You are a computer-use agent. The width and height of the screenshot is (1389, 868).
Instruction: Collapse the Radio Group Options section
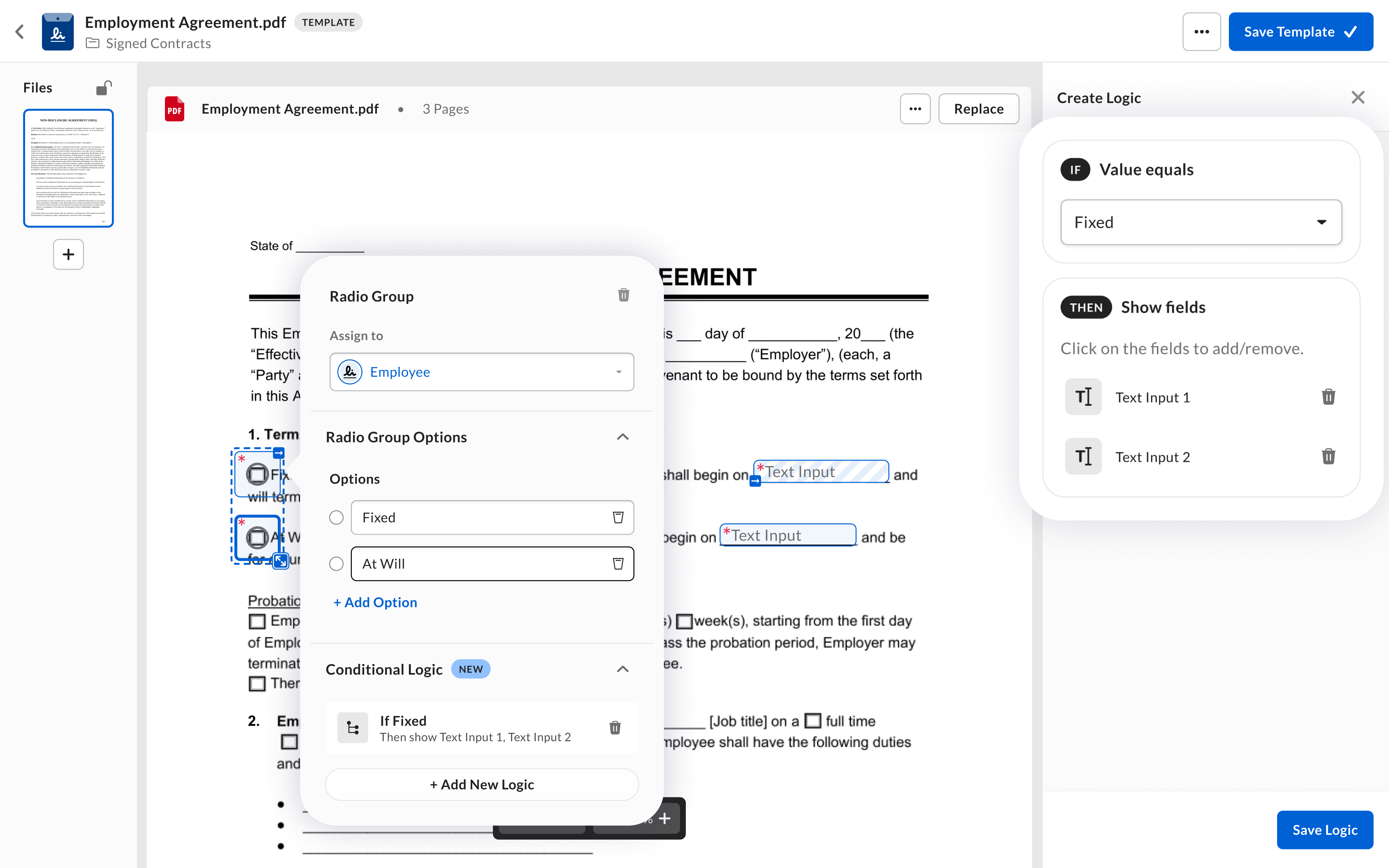point(622,437)
